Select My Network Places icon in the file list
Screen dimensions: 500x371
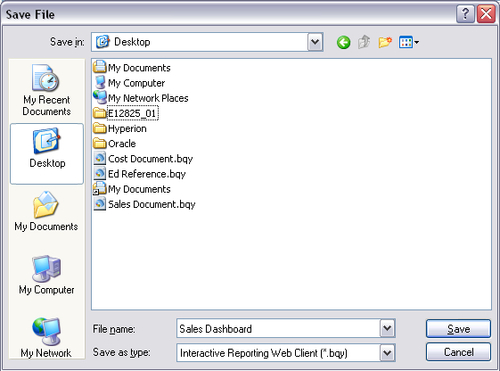coord(100,97)
